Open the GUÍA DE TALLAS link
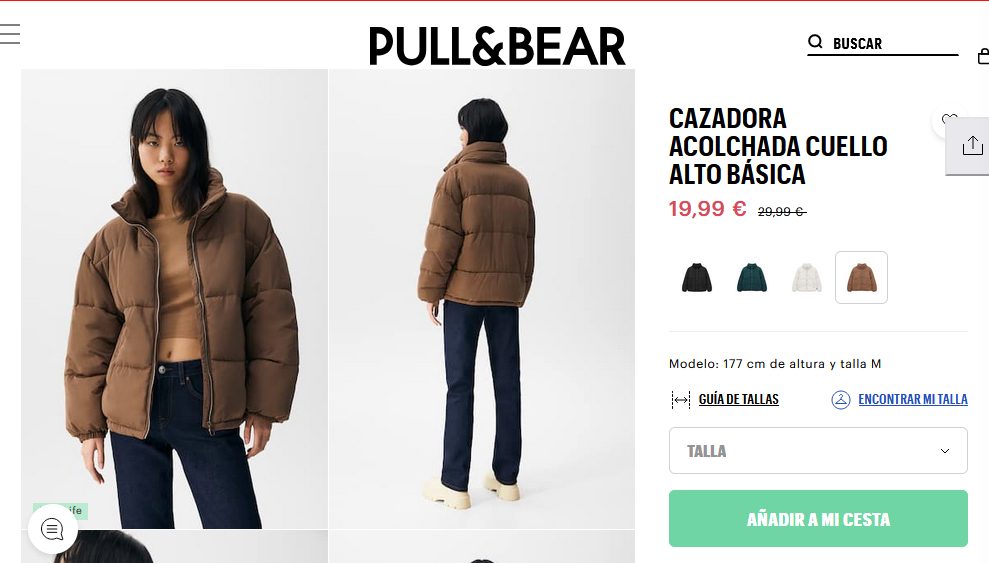The width and height of the screenshot is (989, 563). click(739, 400)
